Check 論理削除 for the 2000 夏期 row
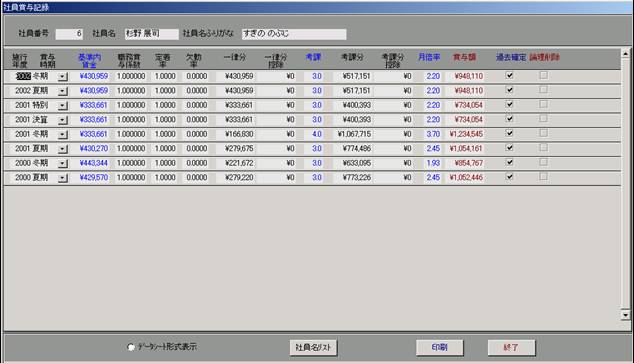 (x=543, y=177)
